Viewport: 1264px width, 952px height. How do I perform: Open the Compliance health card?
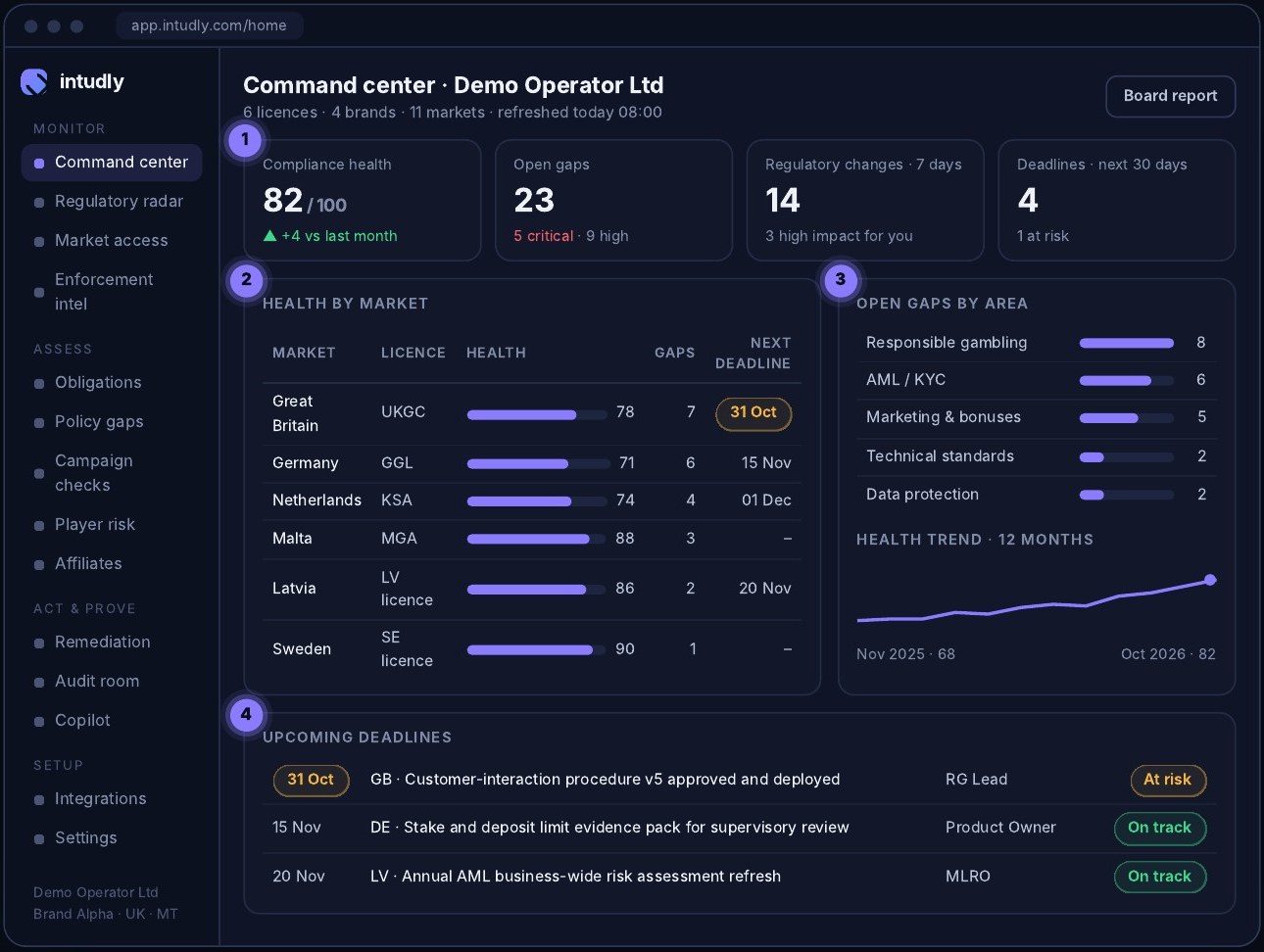pyautogui.click(x=363, y=200)
